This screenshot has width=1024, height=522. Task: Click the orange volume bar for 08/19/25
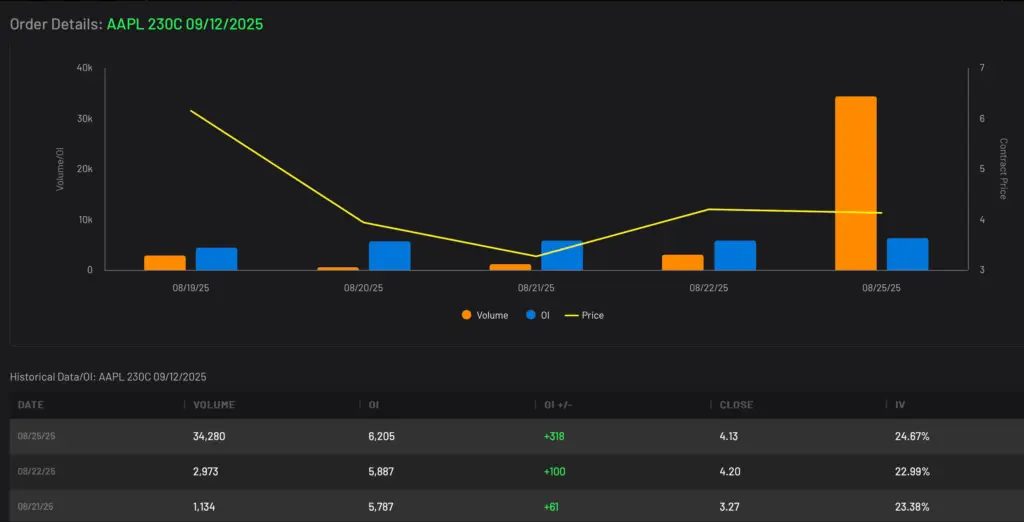coord(165,263)
